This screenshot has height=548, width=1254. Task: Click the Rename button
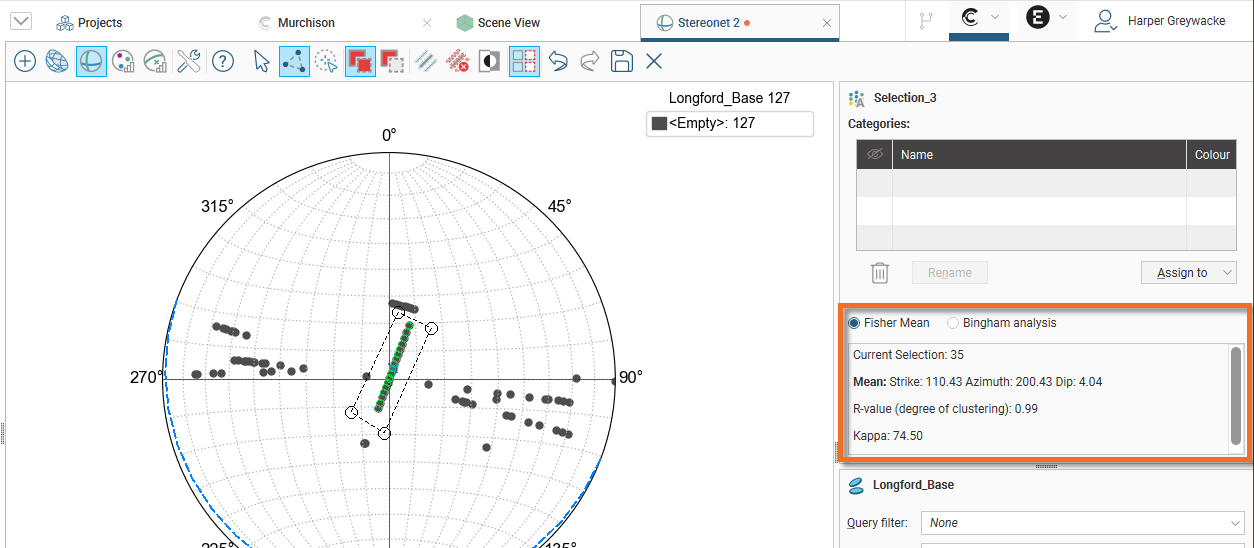949,273
